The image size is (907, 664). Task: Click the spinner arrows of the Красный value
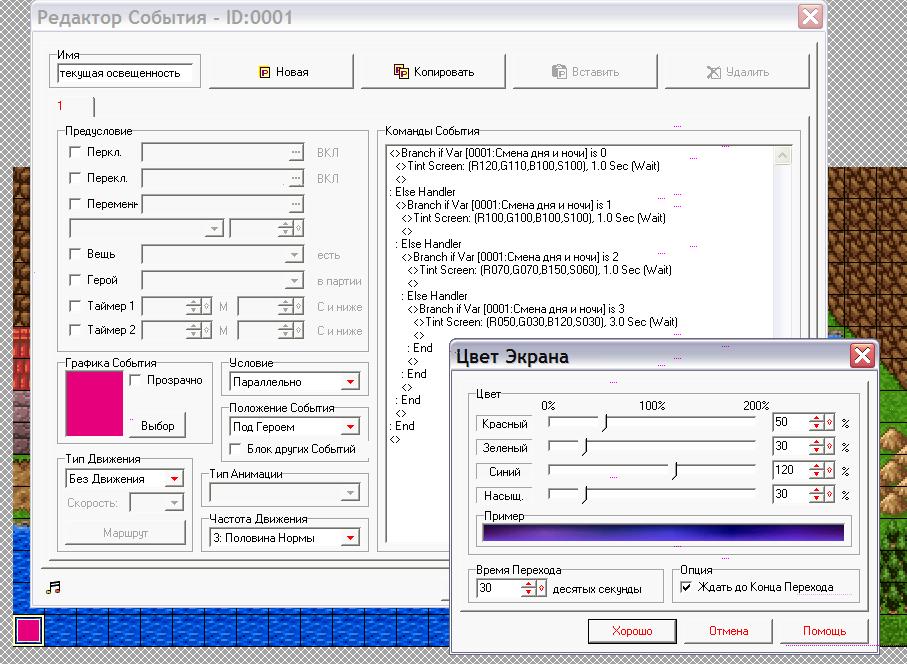[x=817, y=423]
